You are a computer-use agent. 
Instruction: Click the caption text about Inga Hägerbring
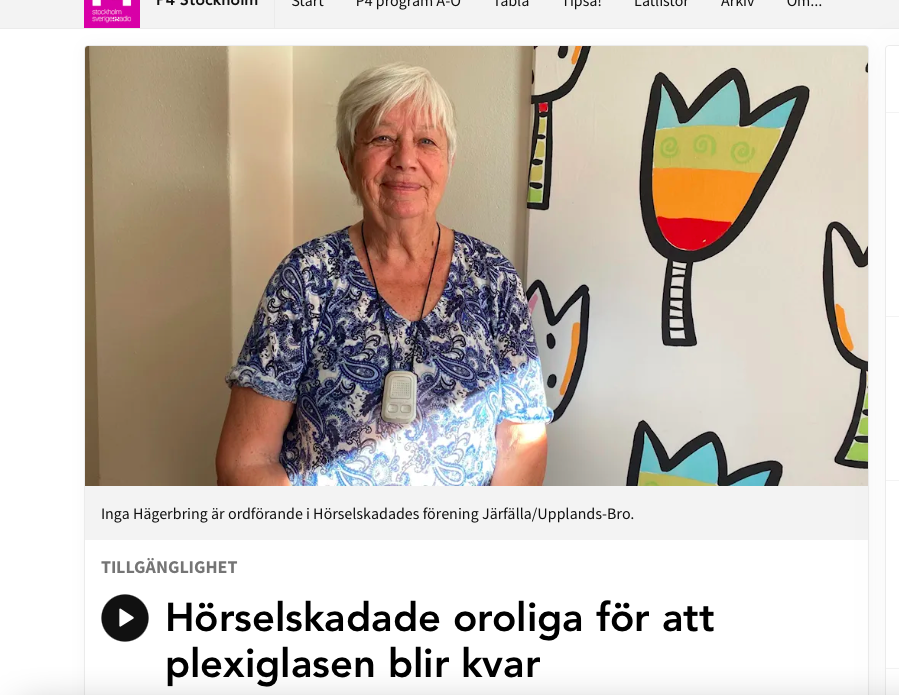[368, 514]
